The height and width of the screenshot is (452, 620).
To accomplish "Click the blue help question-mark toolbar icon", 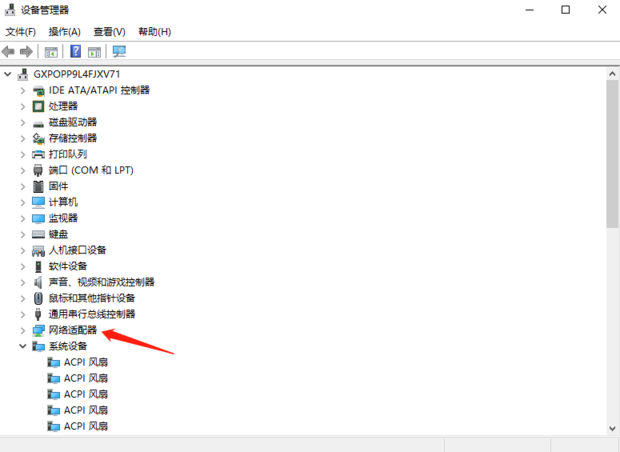I will click(76, 51).
